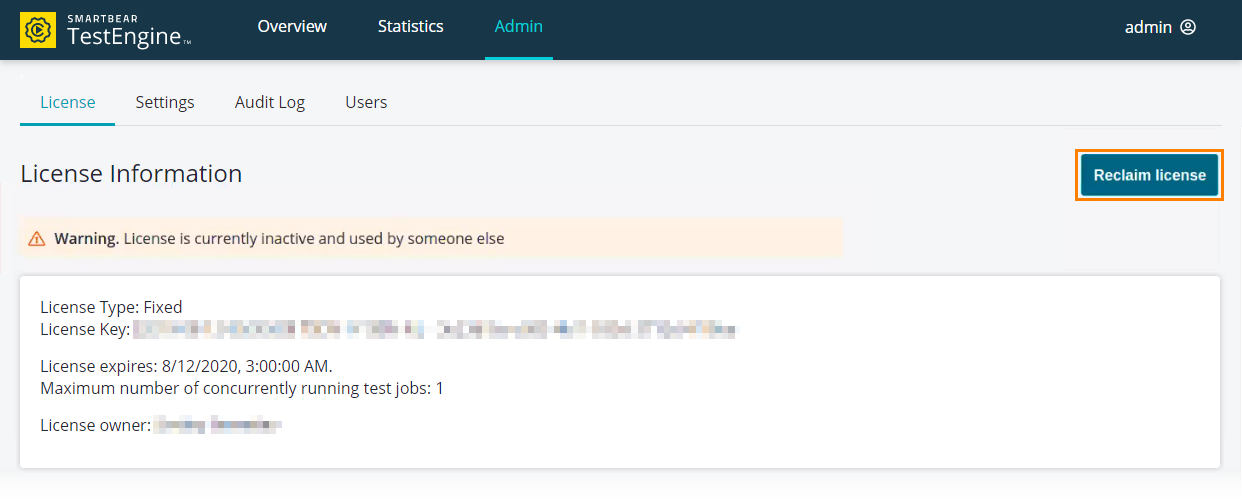Click the license expiration date line
Screen dimensions: 1242x499
186,366
